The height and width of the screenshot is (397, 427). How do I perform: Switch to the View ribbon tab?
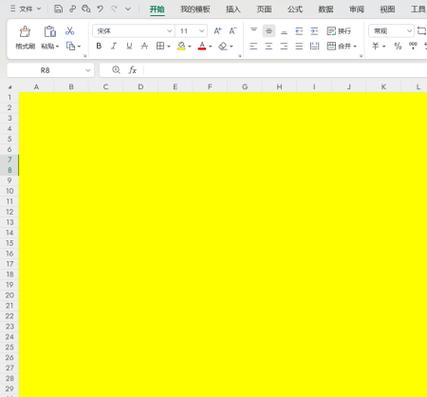387,9
